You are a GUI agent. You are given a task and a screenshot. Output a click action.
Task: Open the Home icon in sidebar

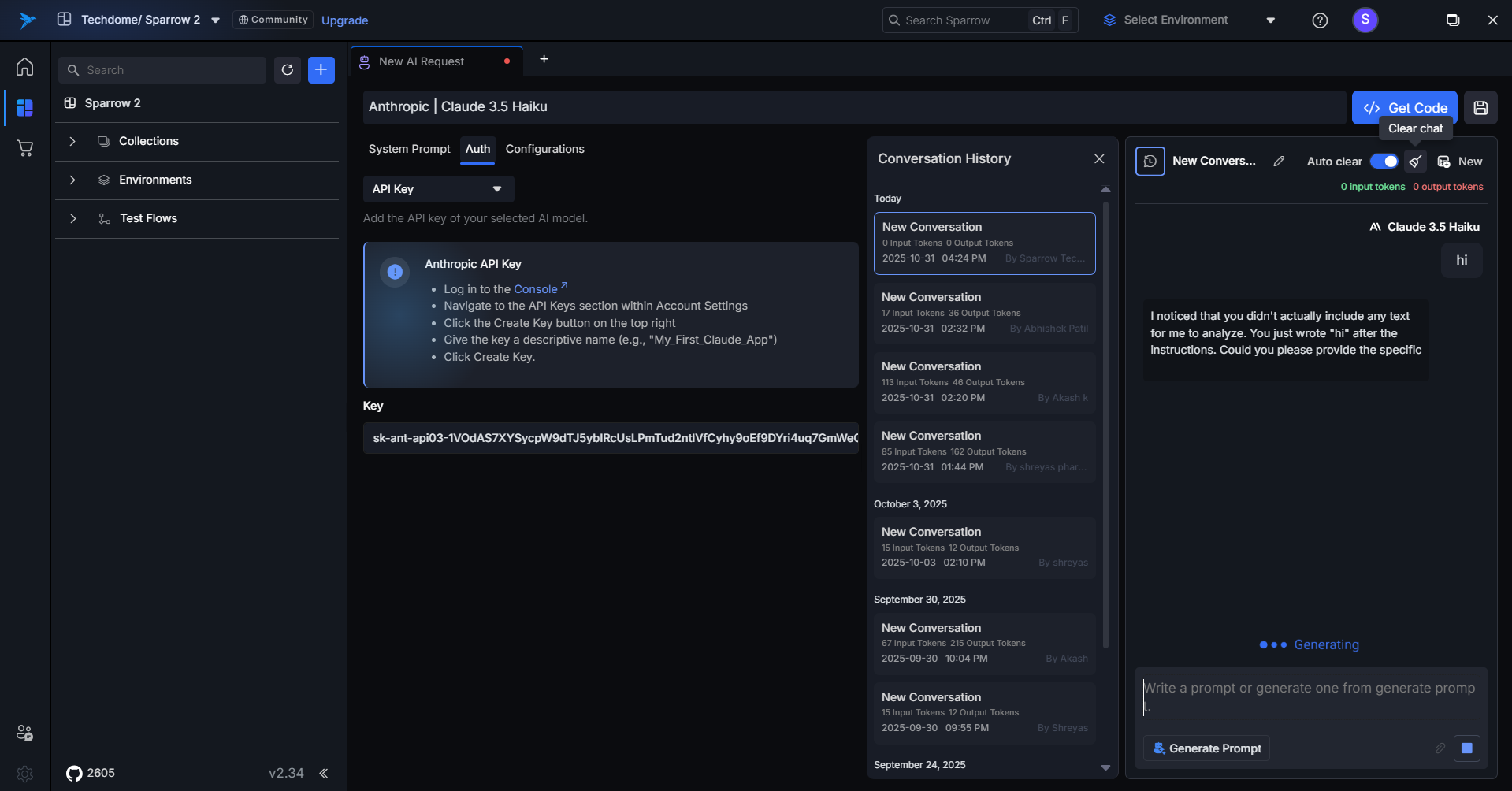[x=24, y=67]
